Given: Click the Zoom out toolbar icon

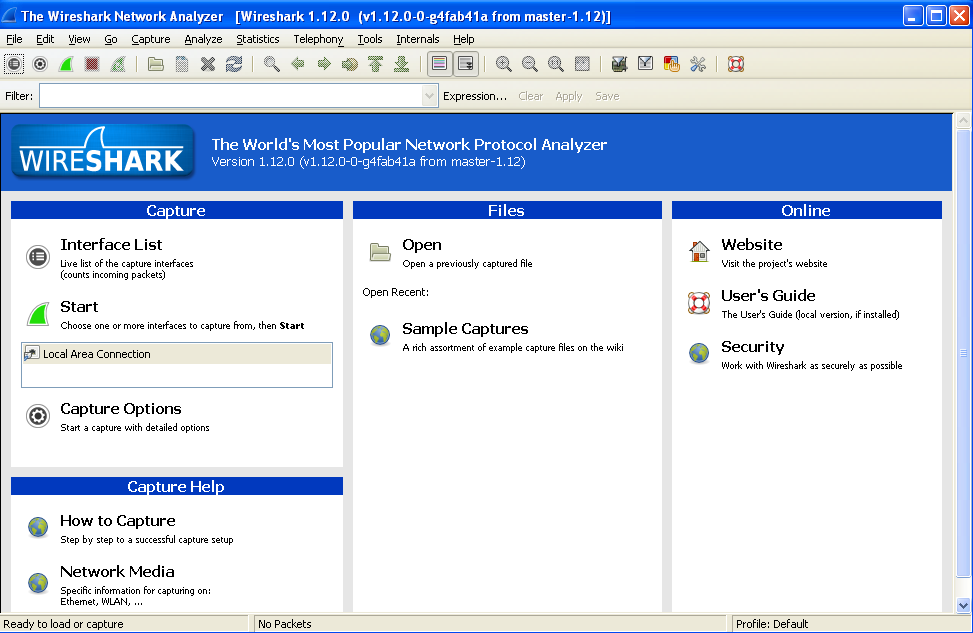Looking at the screenshot, I should [529, 64].
